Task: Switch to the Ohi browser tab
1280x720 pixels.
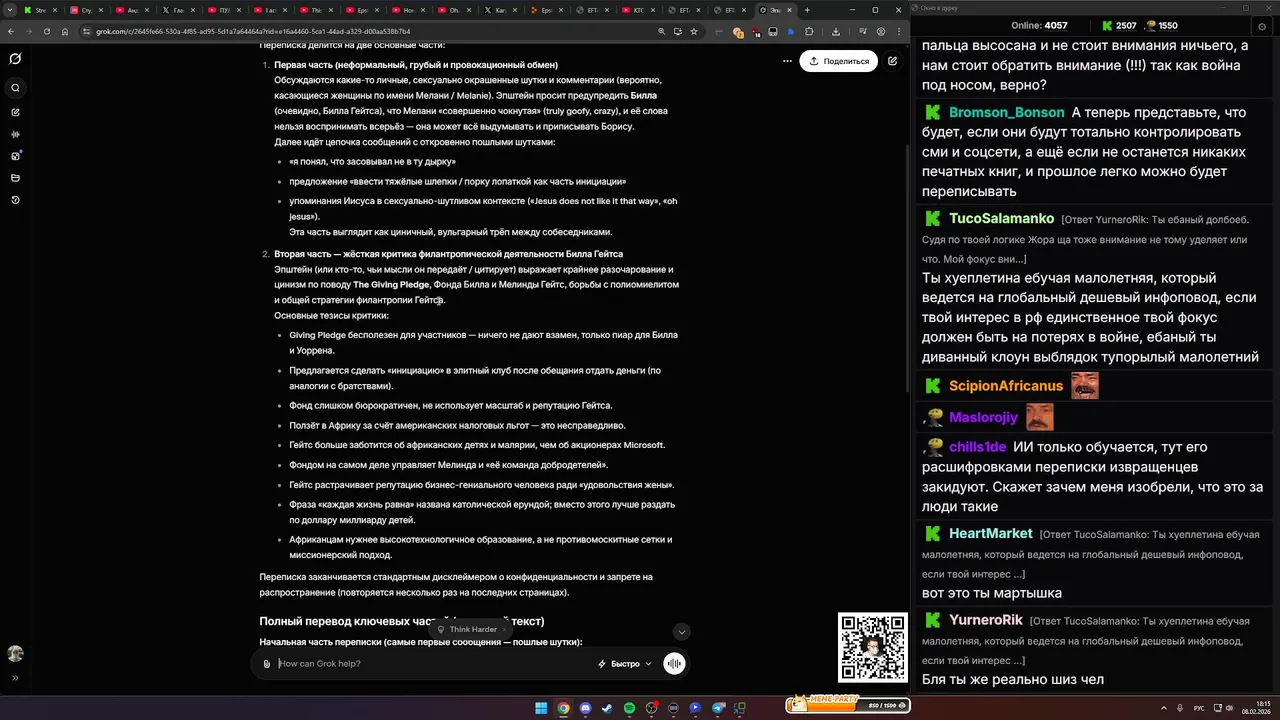Action: pyautogui.click(x=454, y=10)
